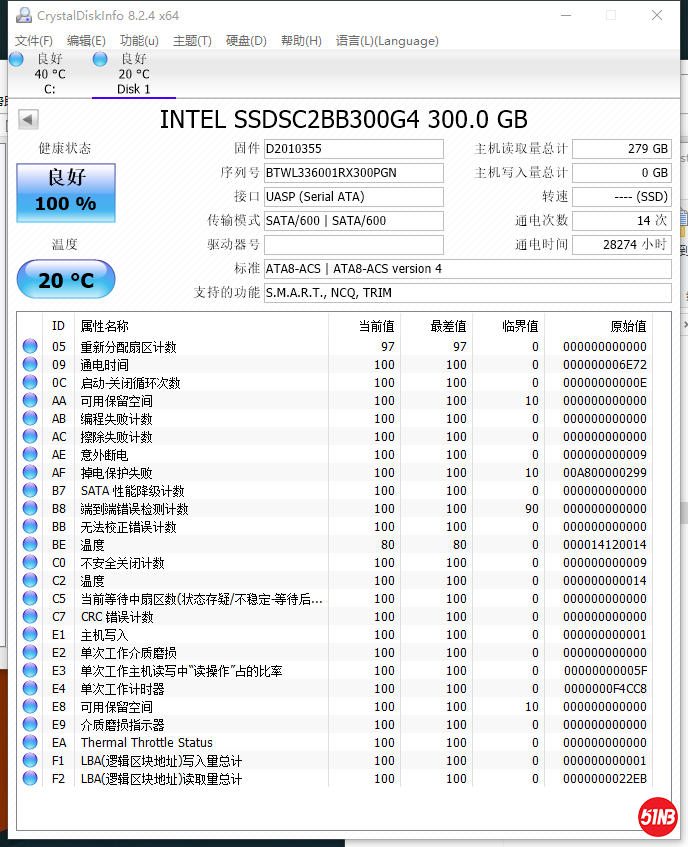688x847 pixels.
Task: Click the status orb for attribute 05
Action: tap(30, 347)
